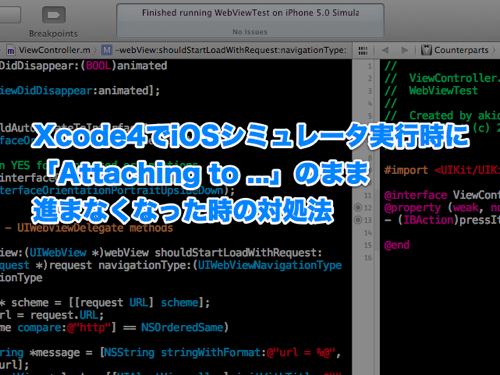Click line number 1 in the gutter
Image resolution: width=500 pixels, height=375 pixels.
tap(369, 66)
